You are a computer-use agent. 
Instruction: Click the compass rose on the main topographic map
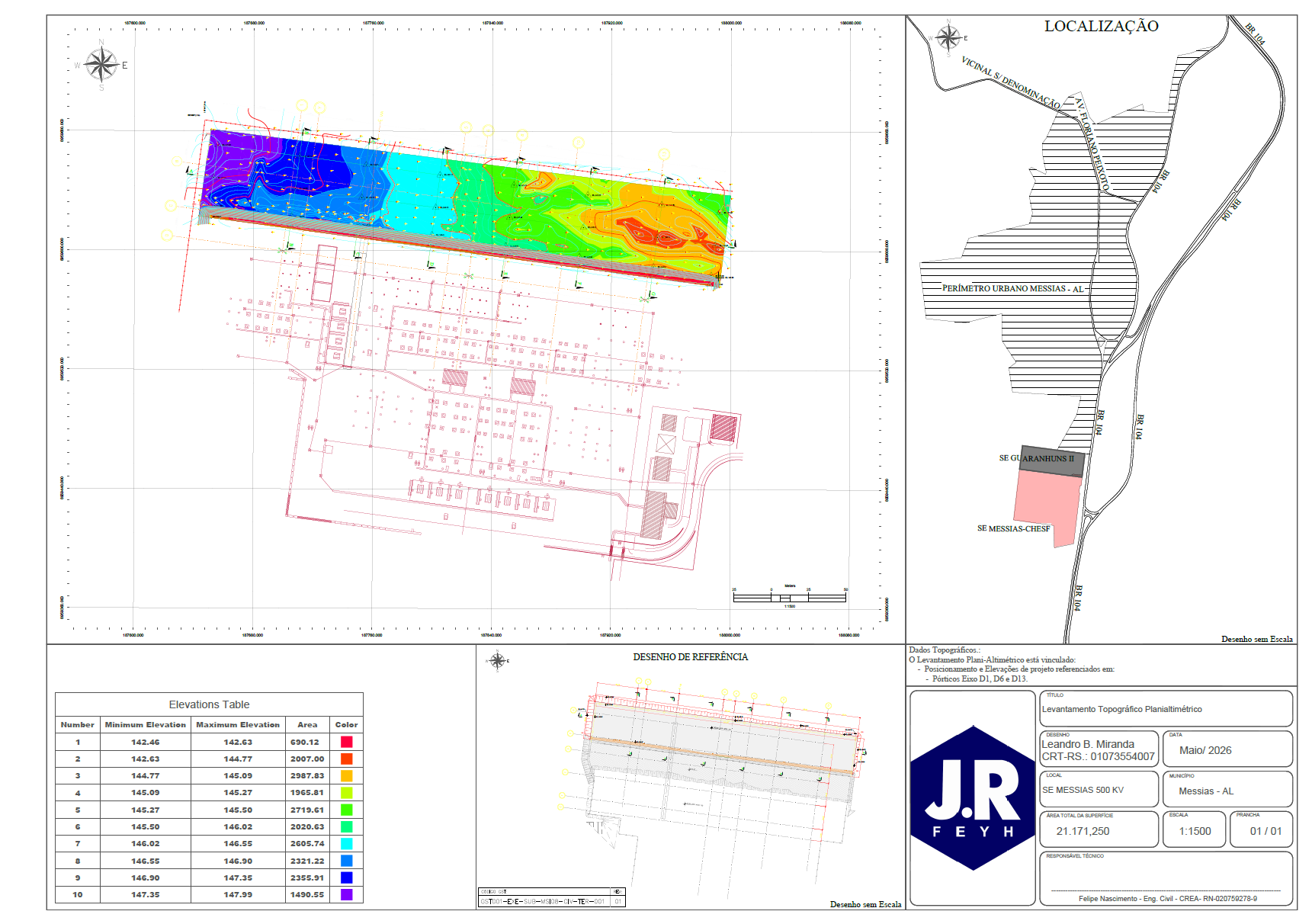pos(101,65)
